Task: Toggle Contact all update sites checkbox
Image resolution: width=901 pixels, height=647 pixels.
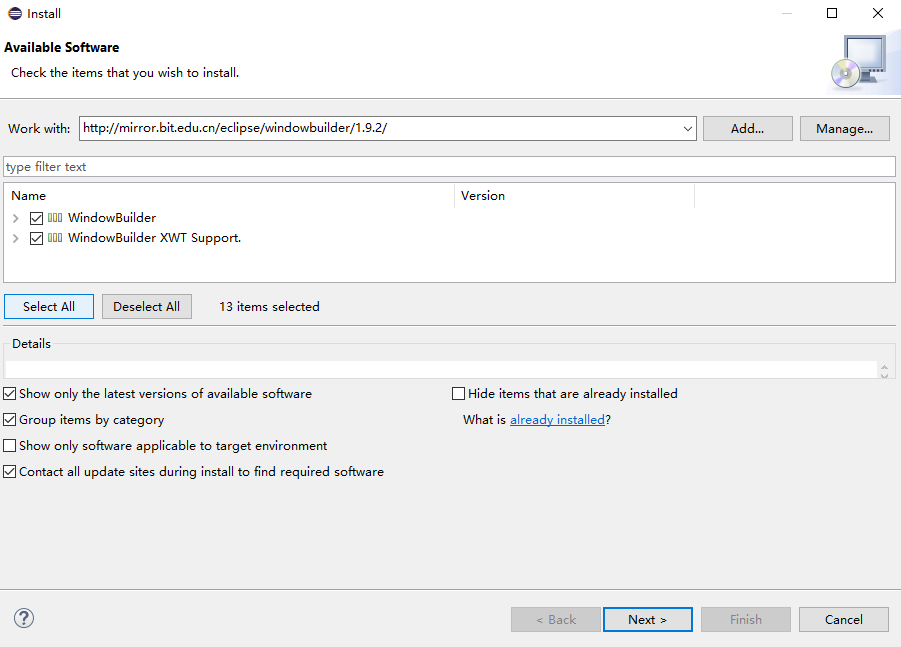Action: 9,472
